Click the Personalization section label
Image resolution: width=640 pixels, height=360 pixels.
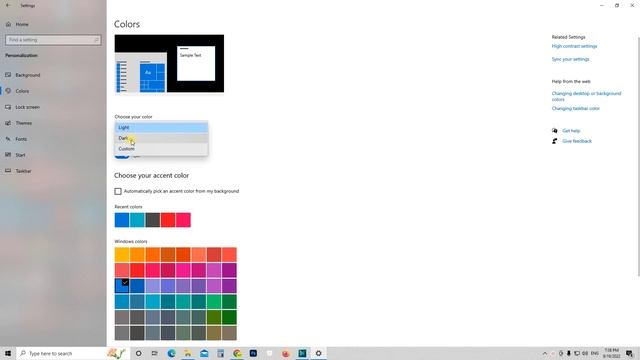21,56
